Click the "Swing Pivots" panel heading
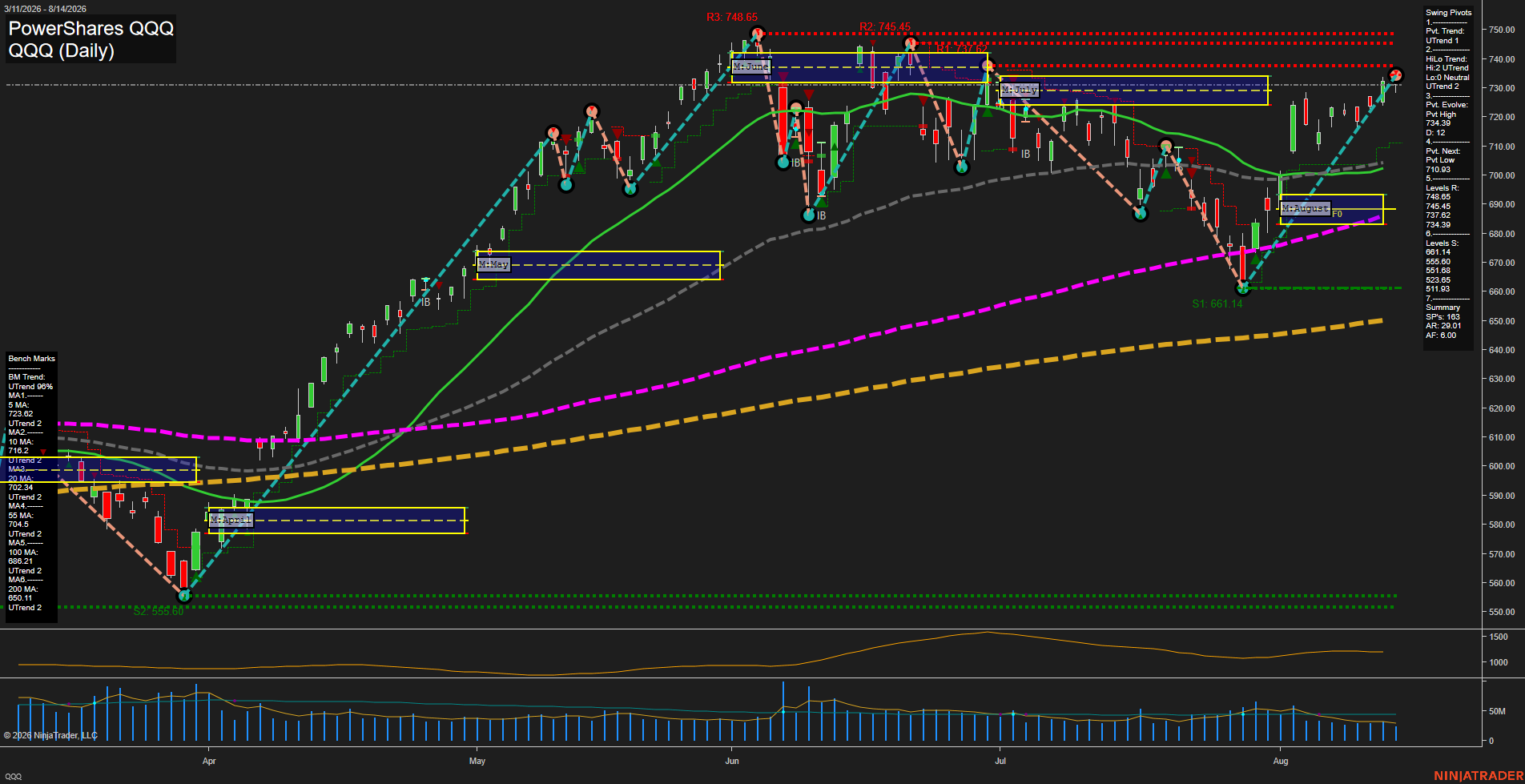Image resolution: width=1525 pixels, height=784 pixels. pos(1449,13)
